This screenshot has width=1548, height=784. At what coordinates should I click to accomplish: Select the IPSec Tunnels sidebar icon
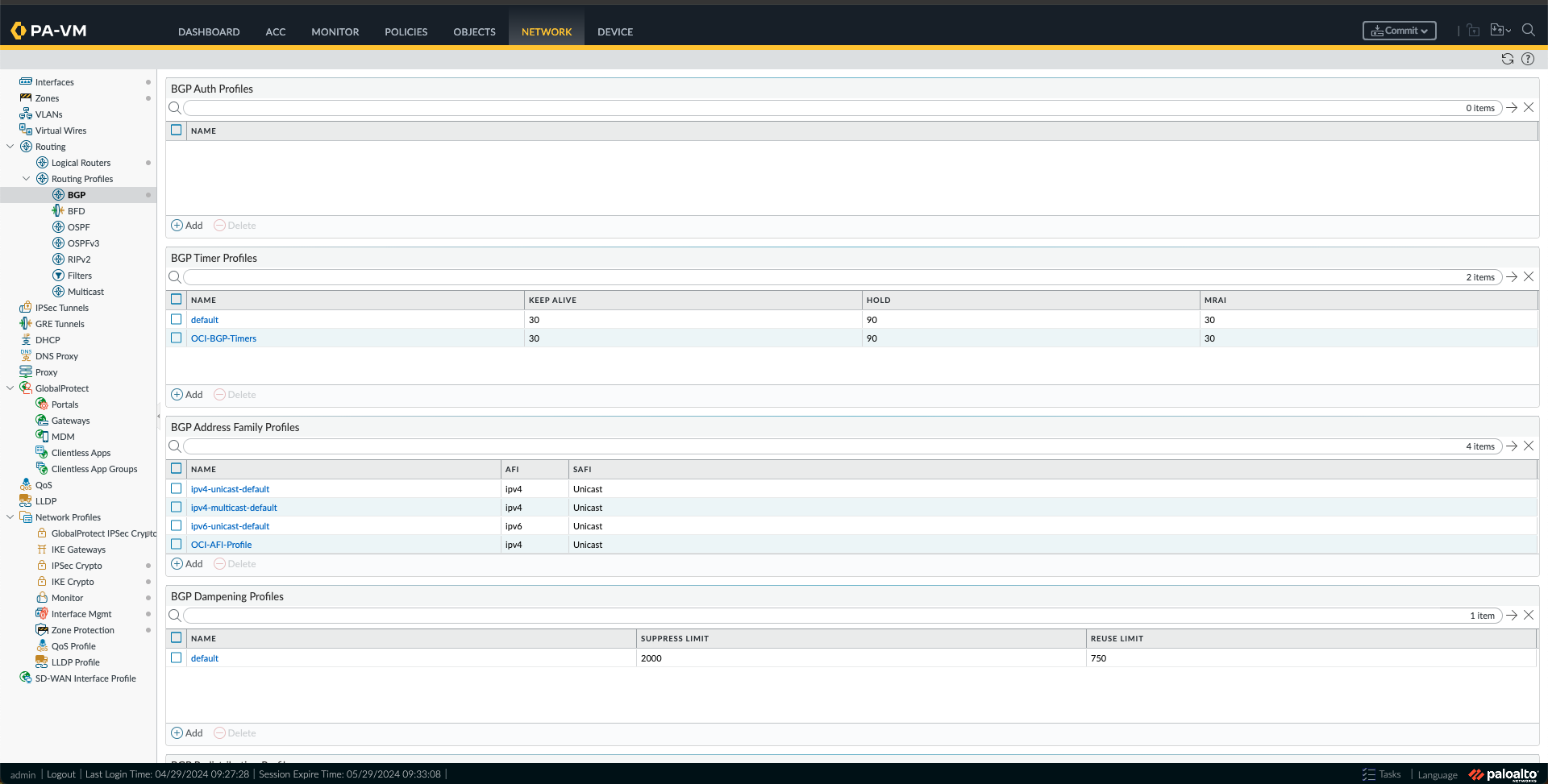click(x=25, y=307)
